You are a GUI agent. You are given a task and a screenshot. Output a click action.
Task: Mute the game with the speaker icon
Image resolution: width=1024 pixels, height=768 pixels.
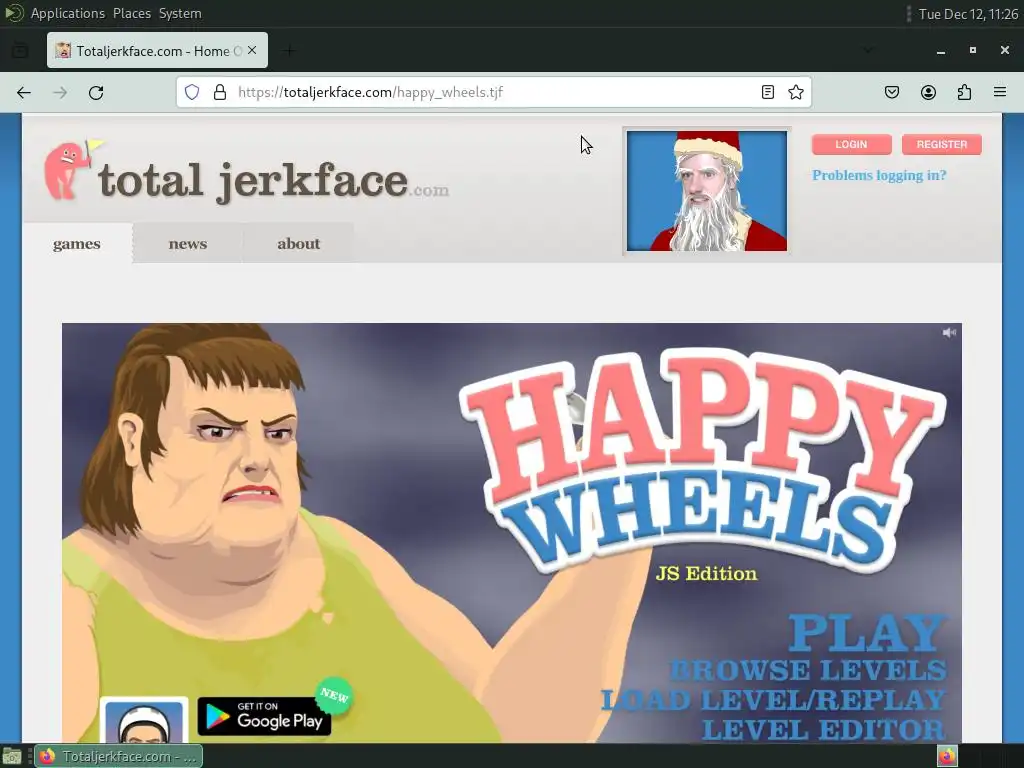(x=949, y=332)
